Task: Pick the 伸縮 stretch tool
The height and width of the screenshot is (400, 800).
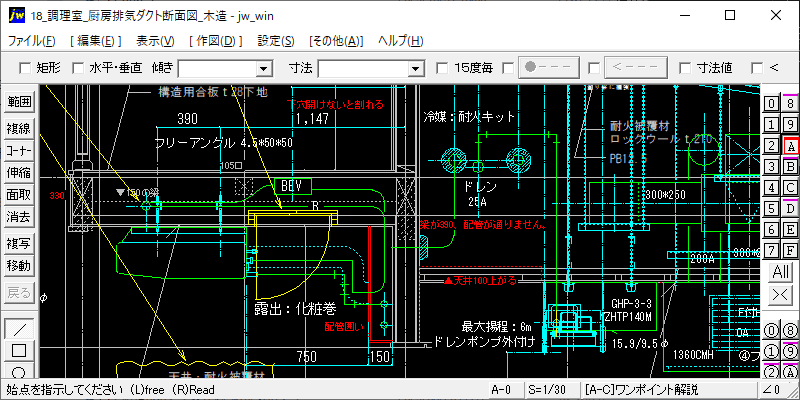Action: pos(19,173)
